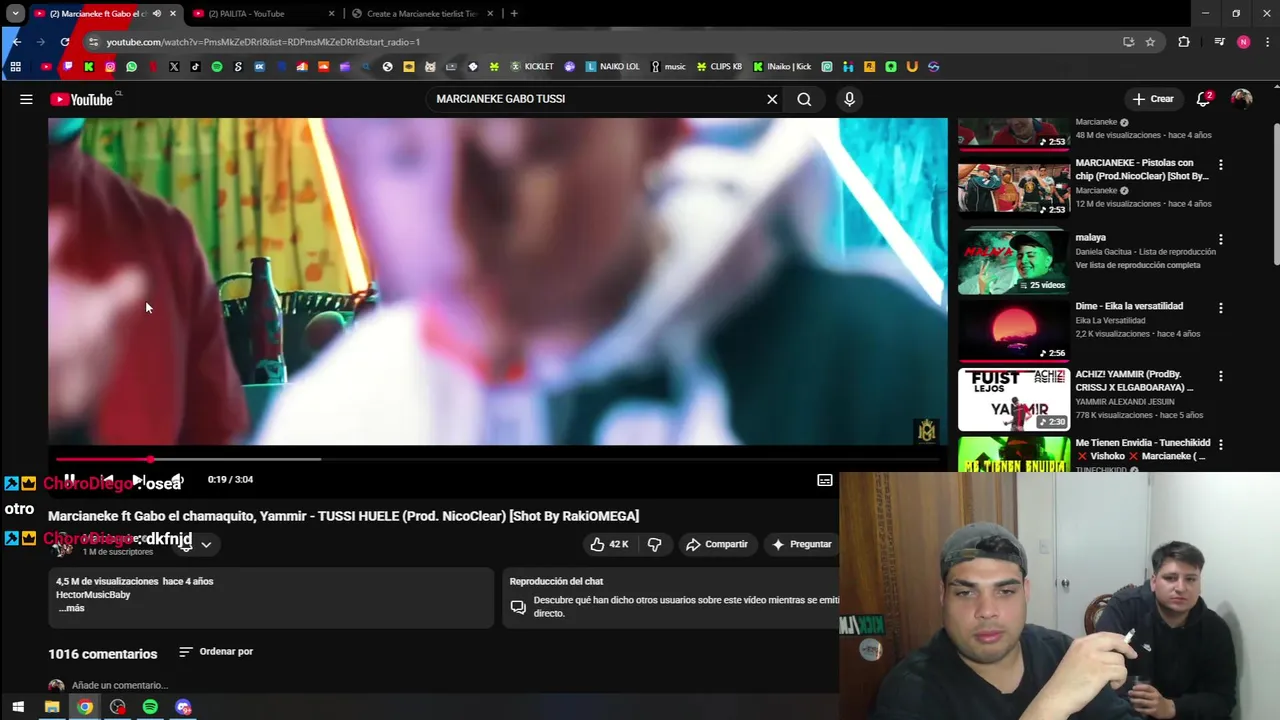Open the YouTube guide hamburger menu

[x=26, y=99]
